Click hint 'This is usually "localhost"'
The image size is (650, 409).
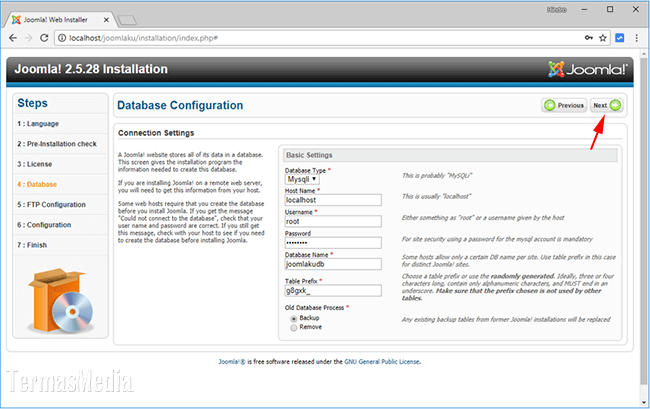(436, 196)
